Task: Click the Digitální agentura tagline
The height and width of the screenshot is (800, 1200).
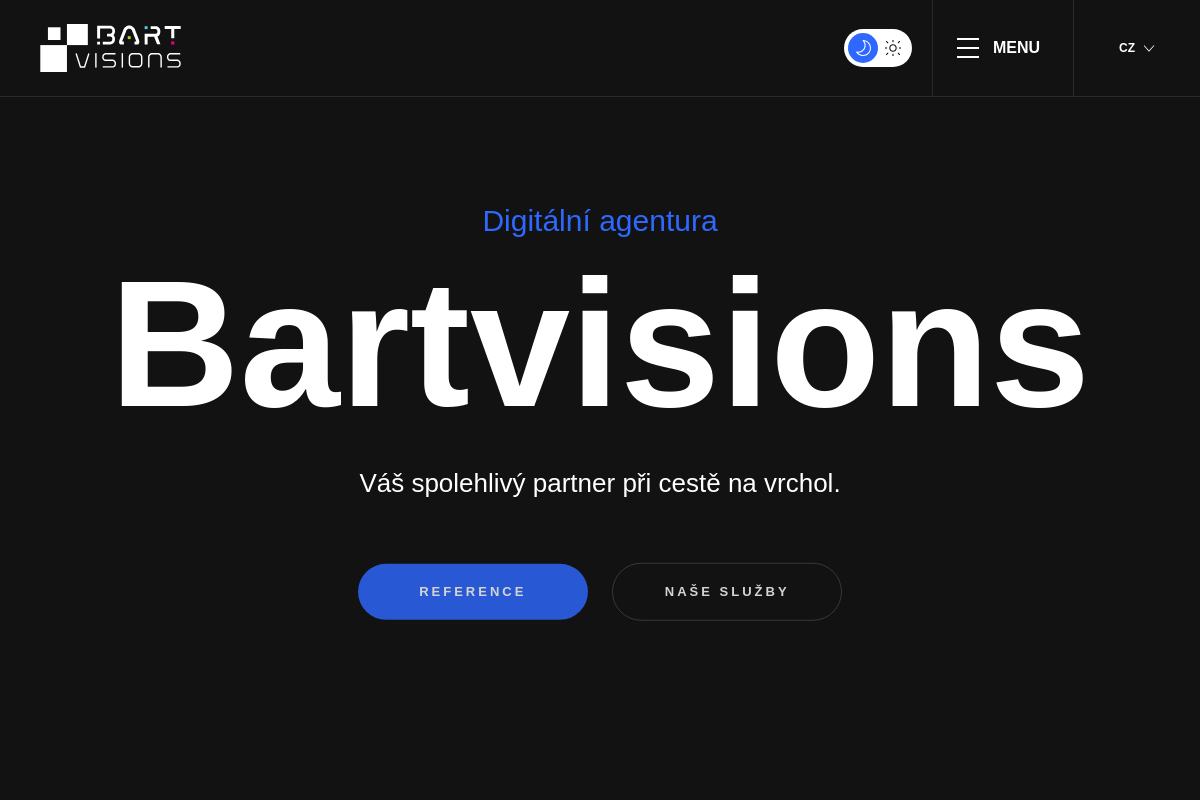Action: point(600,221)
